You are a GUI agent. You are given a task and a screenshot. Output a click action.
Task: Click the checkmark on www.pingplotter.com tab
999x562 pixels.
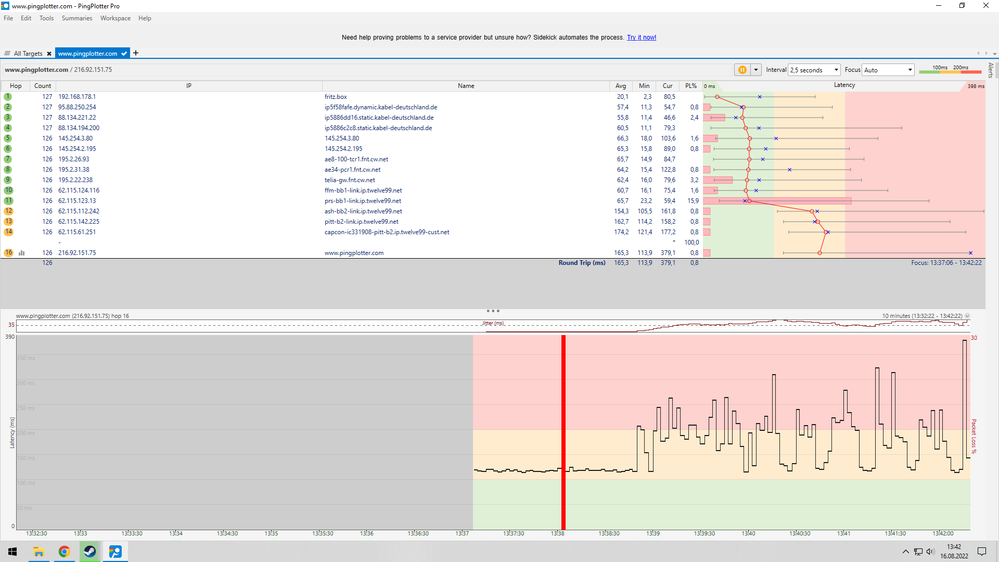coord(124,54)
